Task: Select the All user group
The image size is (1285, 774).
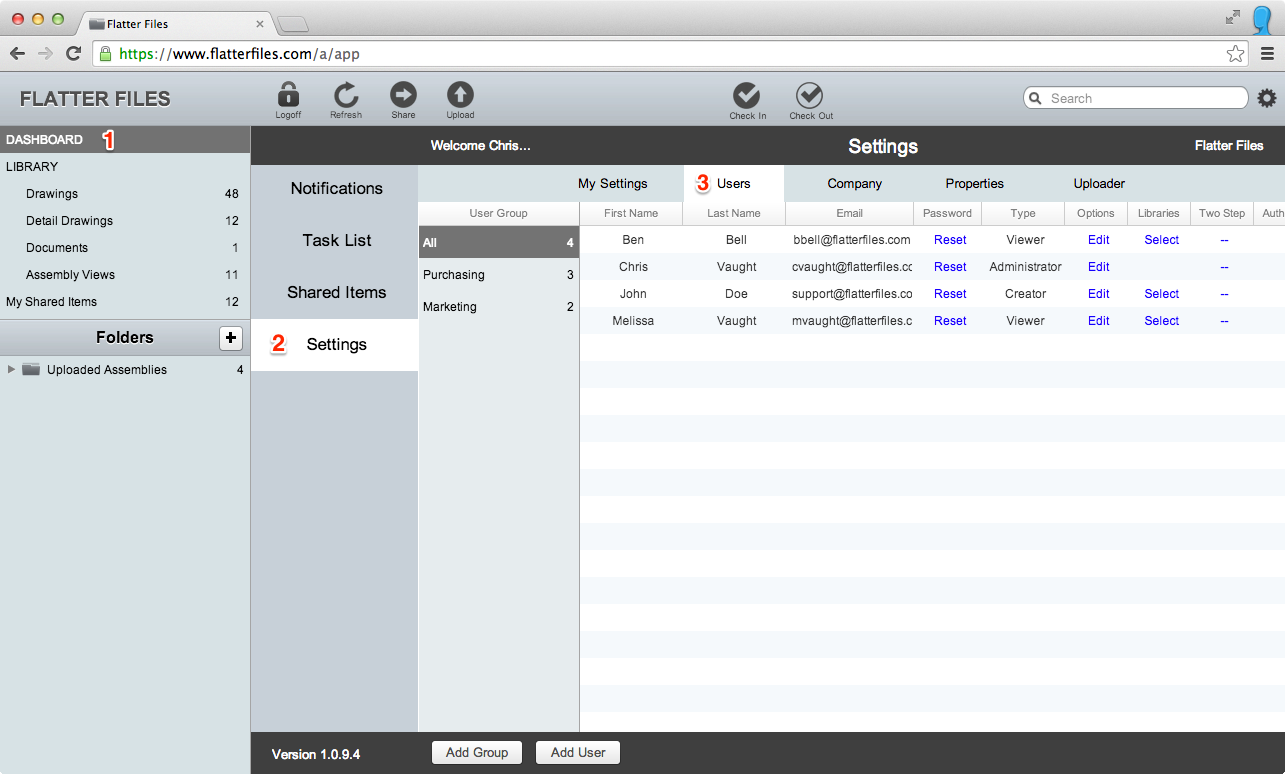Action: (x=498, y=242)
